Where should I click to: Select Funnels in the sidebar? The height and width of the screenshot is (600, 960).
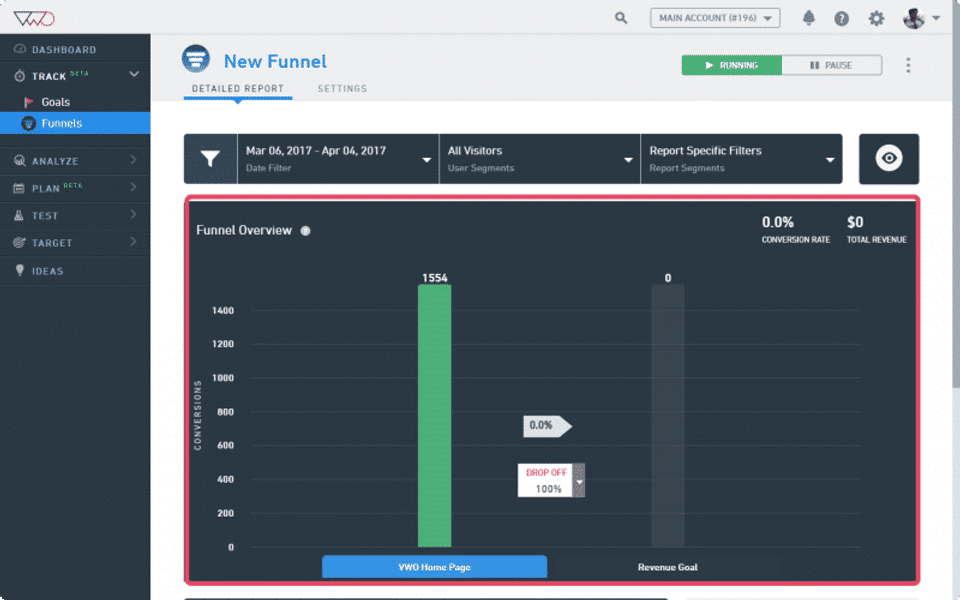coord(75,123)
